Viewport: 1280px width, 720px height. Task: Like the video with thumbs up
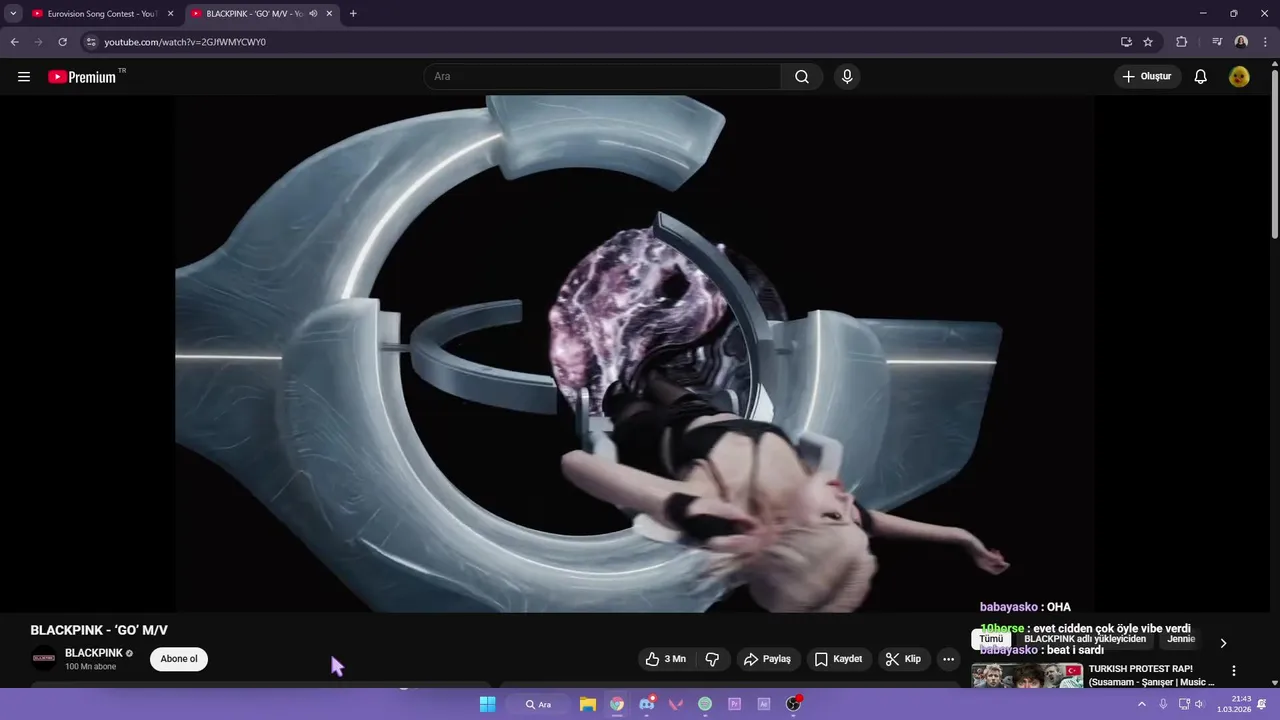click(x=666, y=659)
